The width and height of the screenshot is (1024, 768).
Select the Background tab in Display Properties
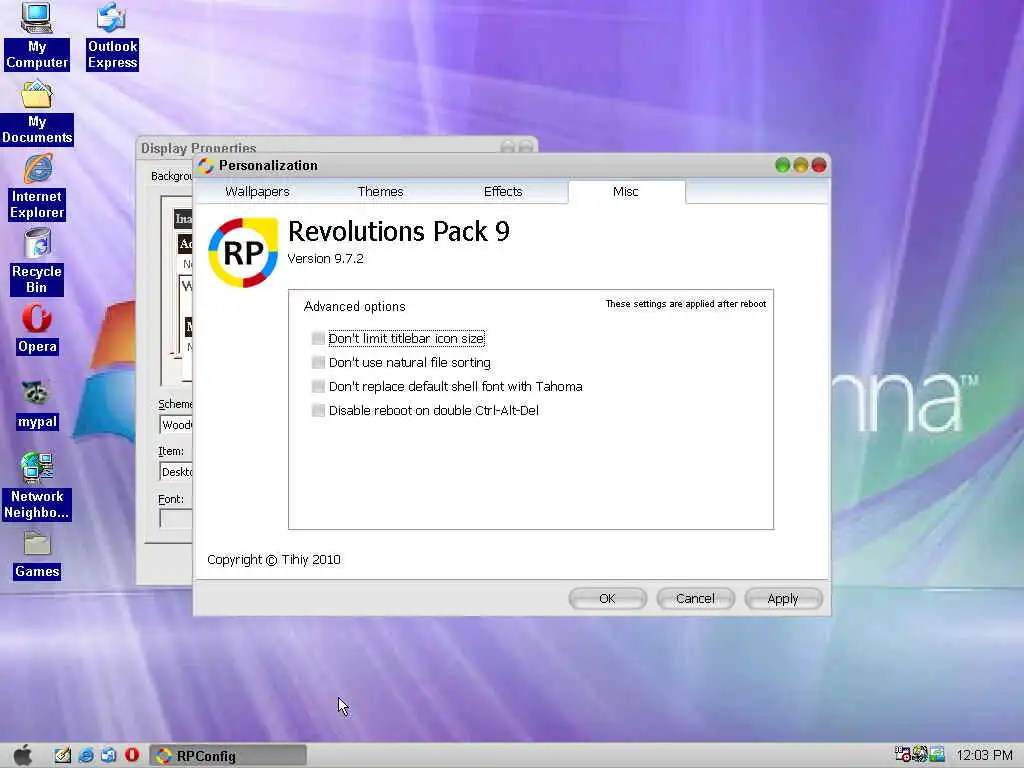[x=171, y=176]
